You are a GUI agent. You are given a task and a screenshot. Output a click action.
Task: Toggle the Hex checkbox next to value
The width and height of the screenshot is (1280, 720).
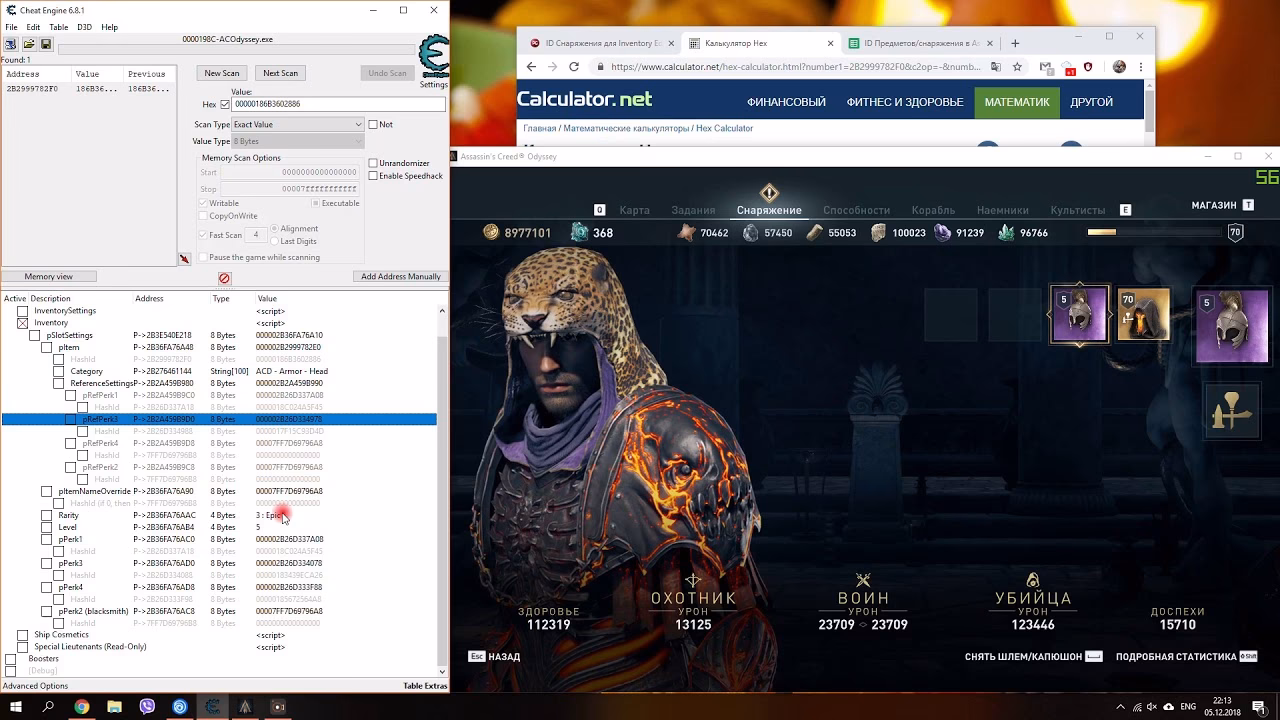click(225, 104)
